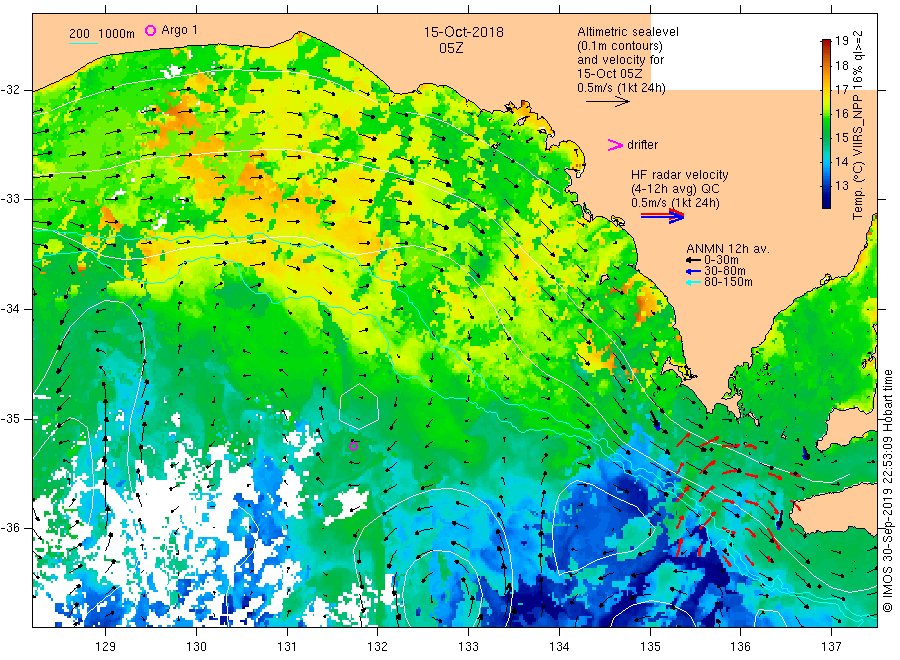Click the cyan 80-150m ANMN arrow symbol
Image resolution: width=900 pixels, height=660 pixels.
click(x=693, y=282)
